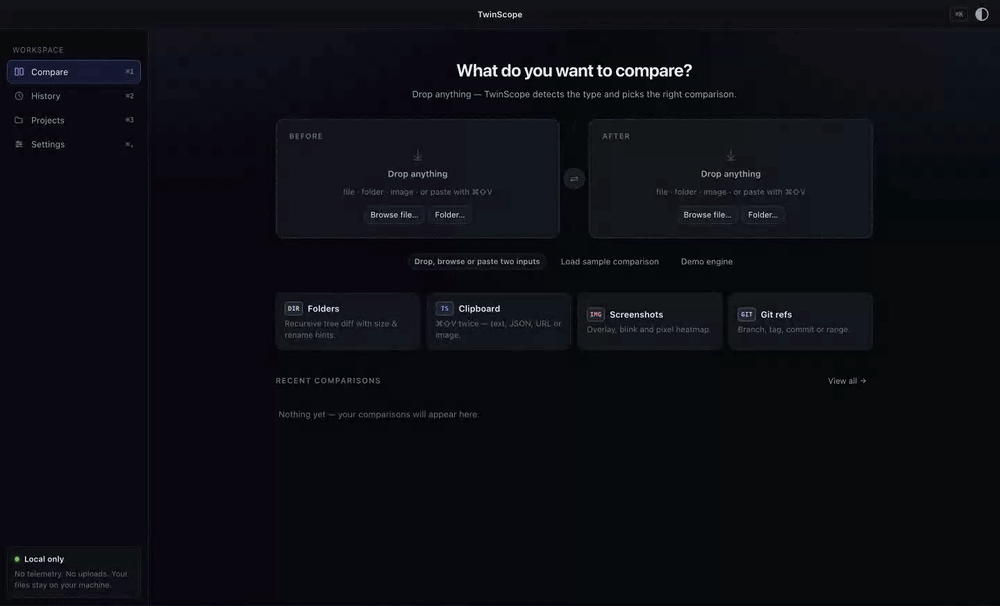Choose Folder for the After input
Viewport: 1000px width, 606px height.
[763, 215]
